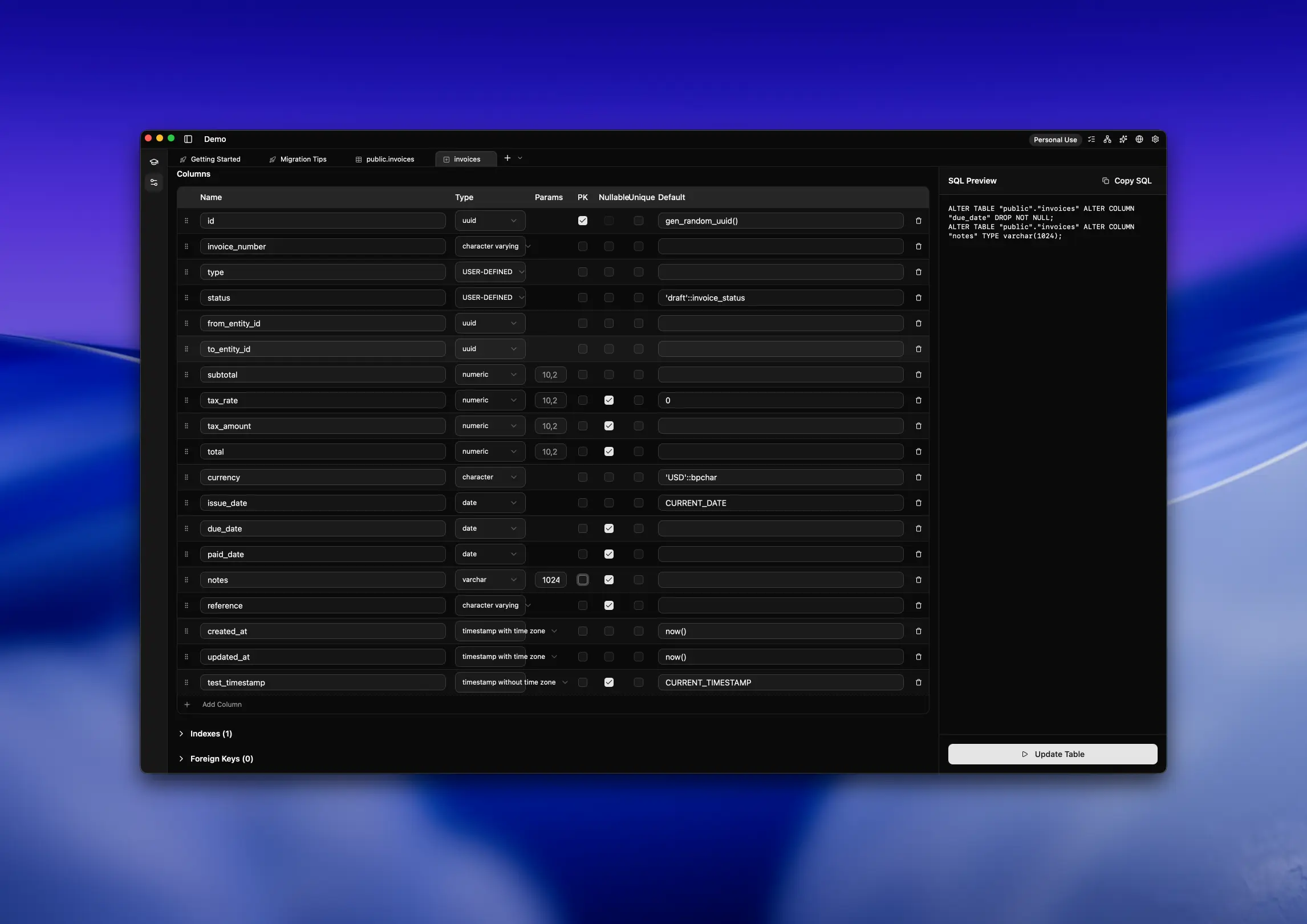Screen dimensions: 1307x924
Task: Click the currency default value field
Action: [780, 477]
